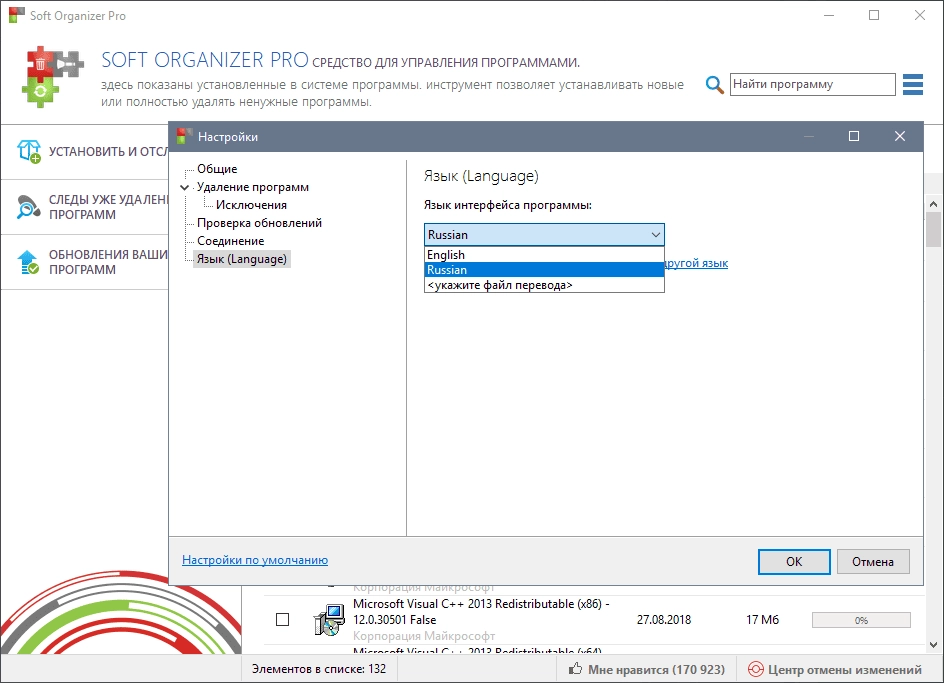Image resolution: width=944 pixels, height=683 pixels.
Task: Click Элементов в списке: 132 status text
Action: point(318,669)
